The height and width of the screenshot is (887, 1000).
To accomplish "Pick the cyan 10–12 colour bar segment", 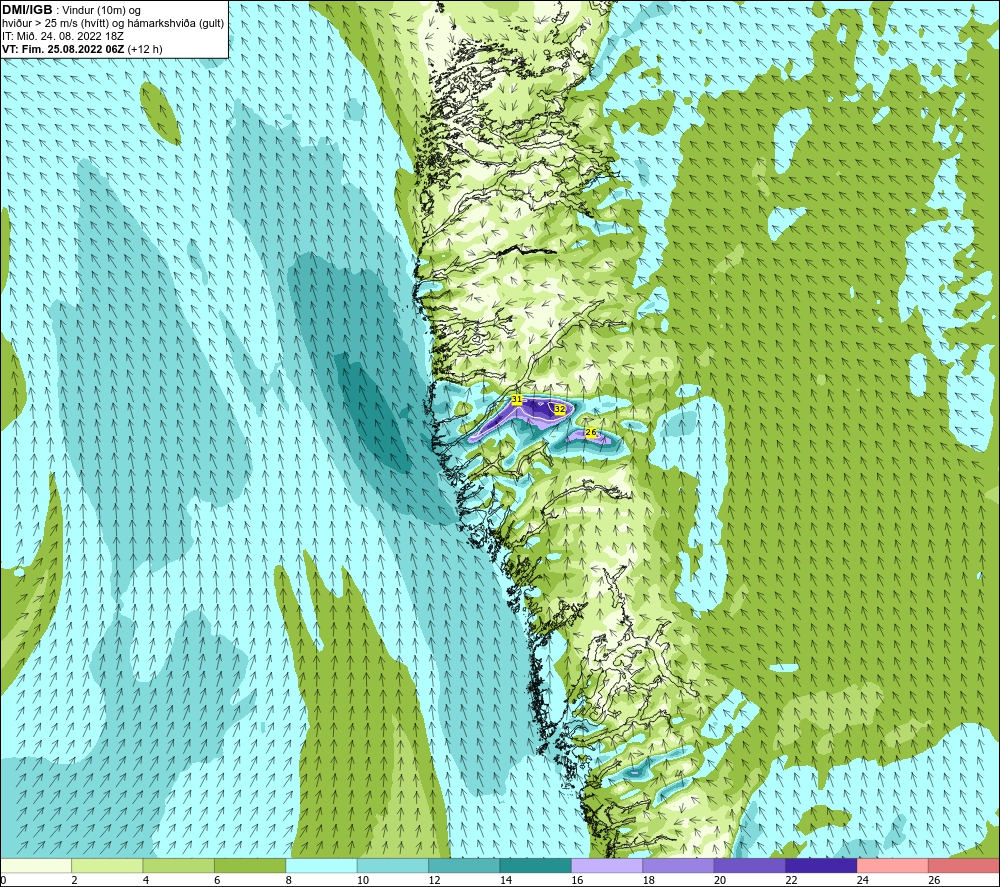I will click(x=393, y=866).
